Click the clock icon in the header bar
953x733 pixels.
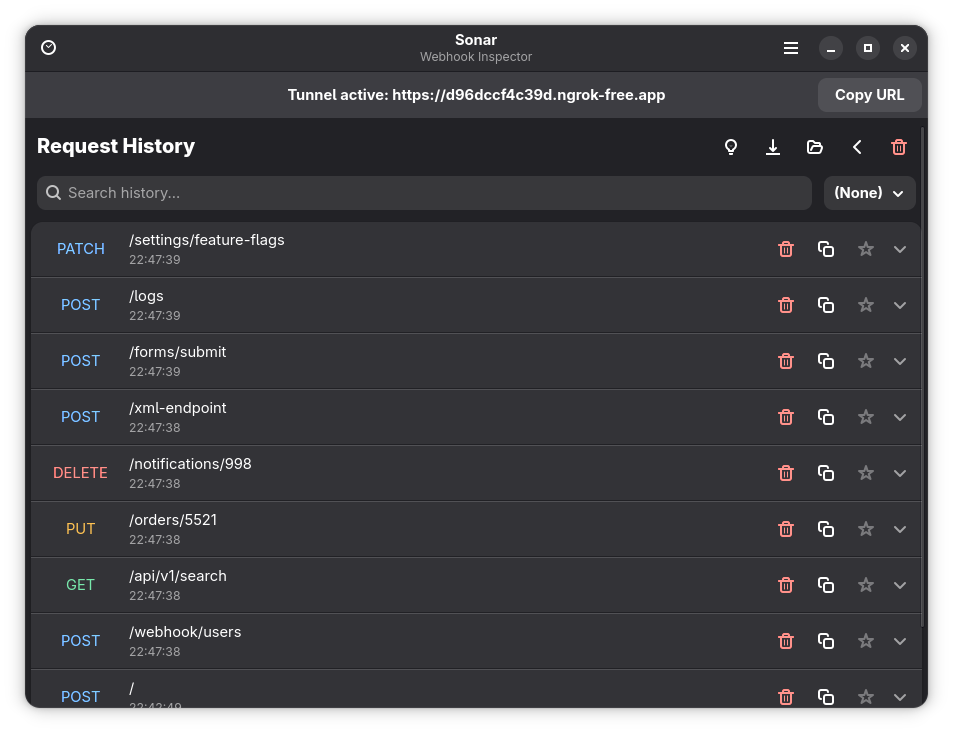coord(49,47)
